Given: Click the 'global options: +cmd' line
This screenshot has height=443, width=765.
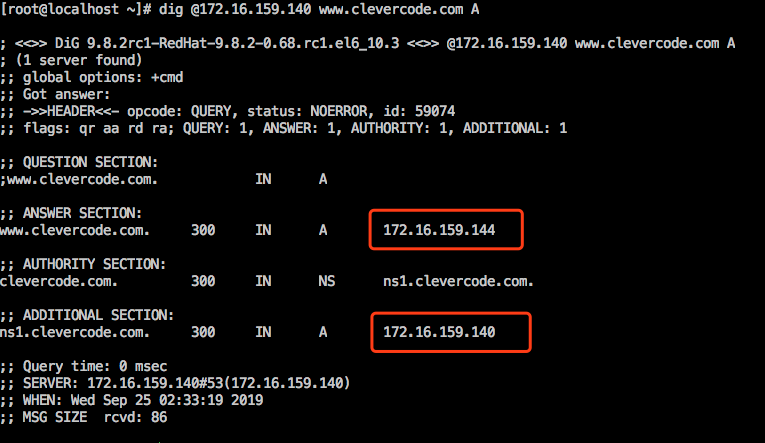Looking at the screenshot, I should tap(92, 78).
